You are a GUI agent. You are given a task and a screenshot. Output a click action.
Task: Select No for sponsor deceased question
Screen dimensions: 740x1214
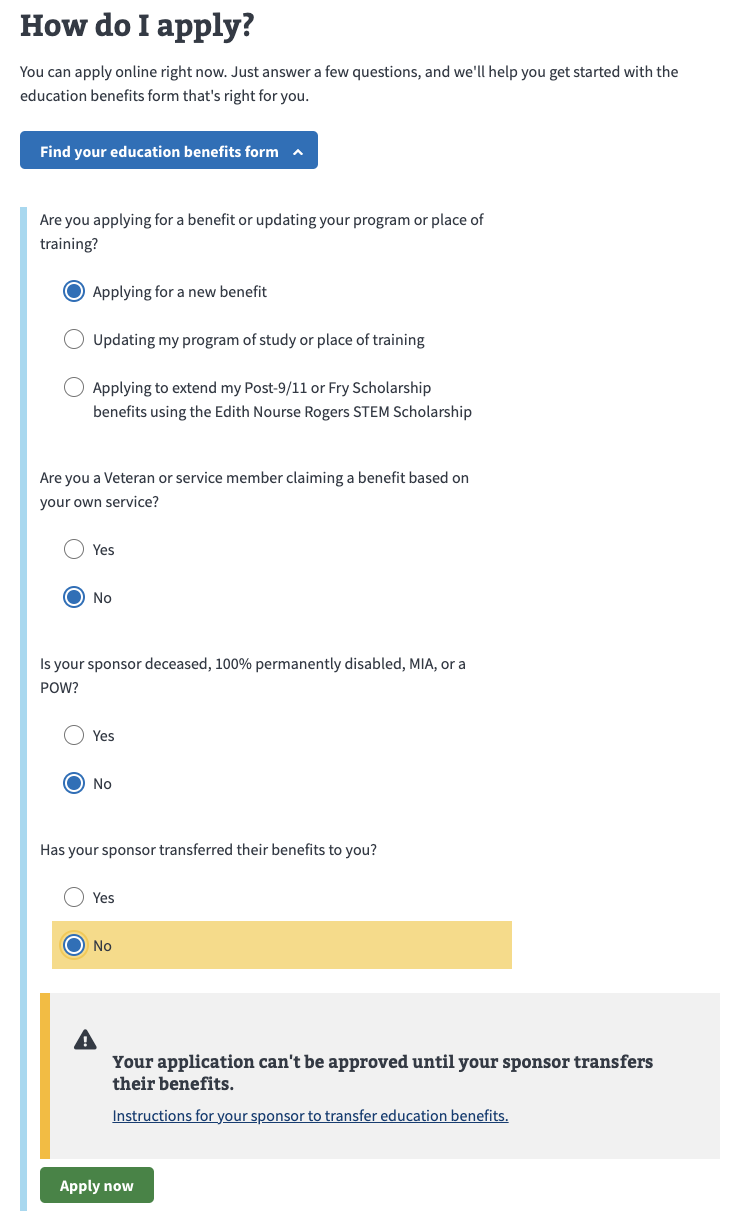(x=73, y=783)
